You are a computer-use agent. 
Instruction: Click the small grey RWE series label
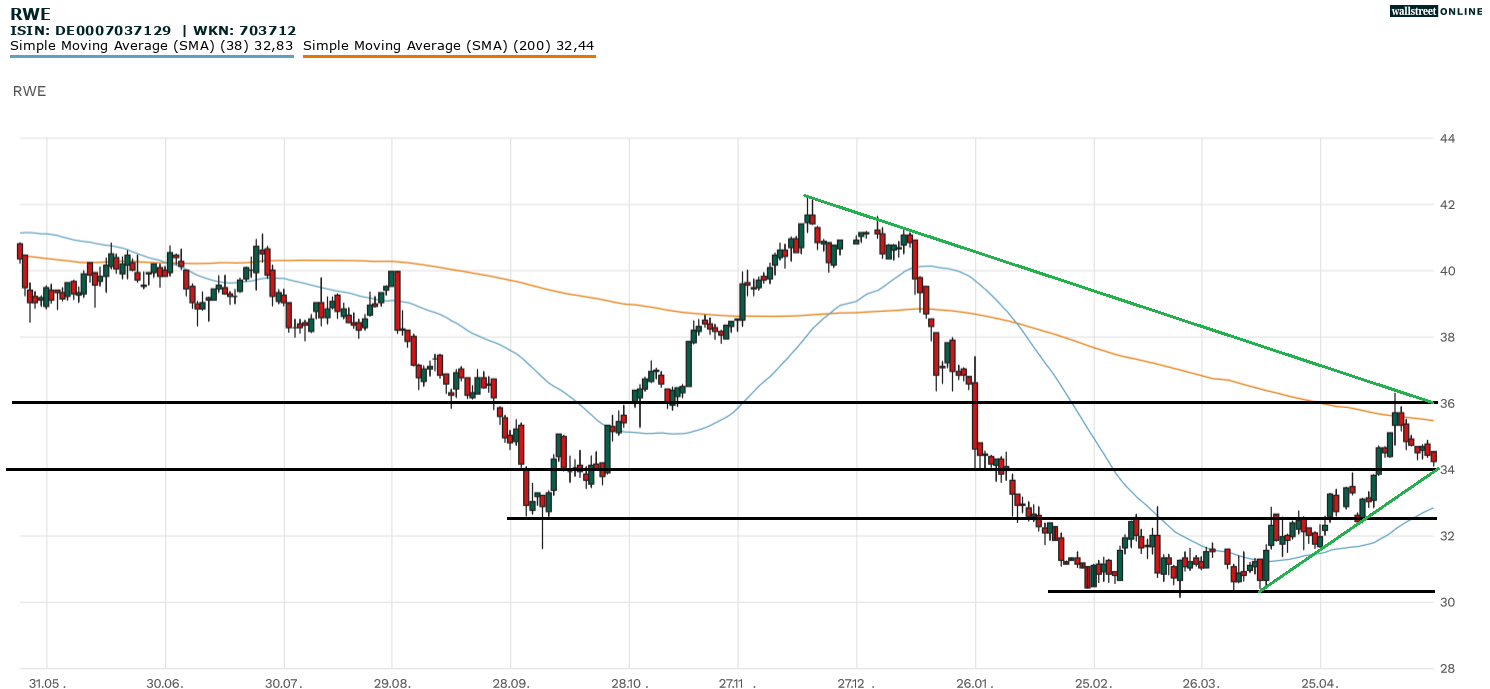pos(29,91)
